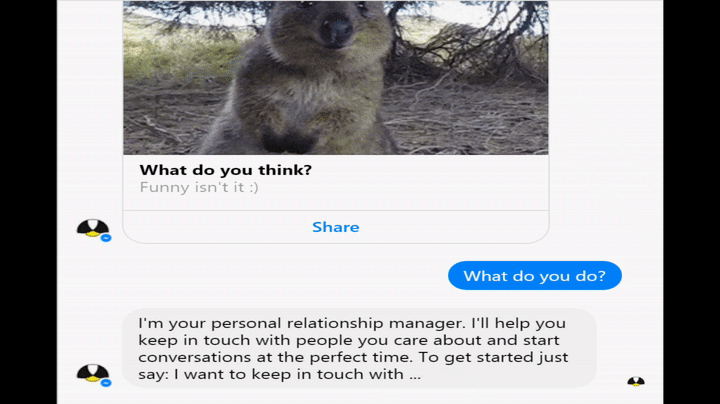Click the Messenger badge on the upper bot avatar

106,238
